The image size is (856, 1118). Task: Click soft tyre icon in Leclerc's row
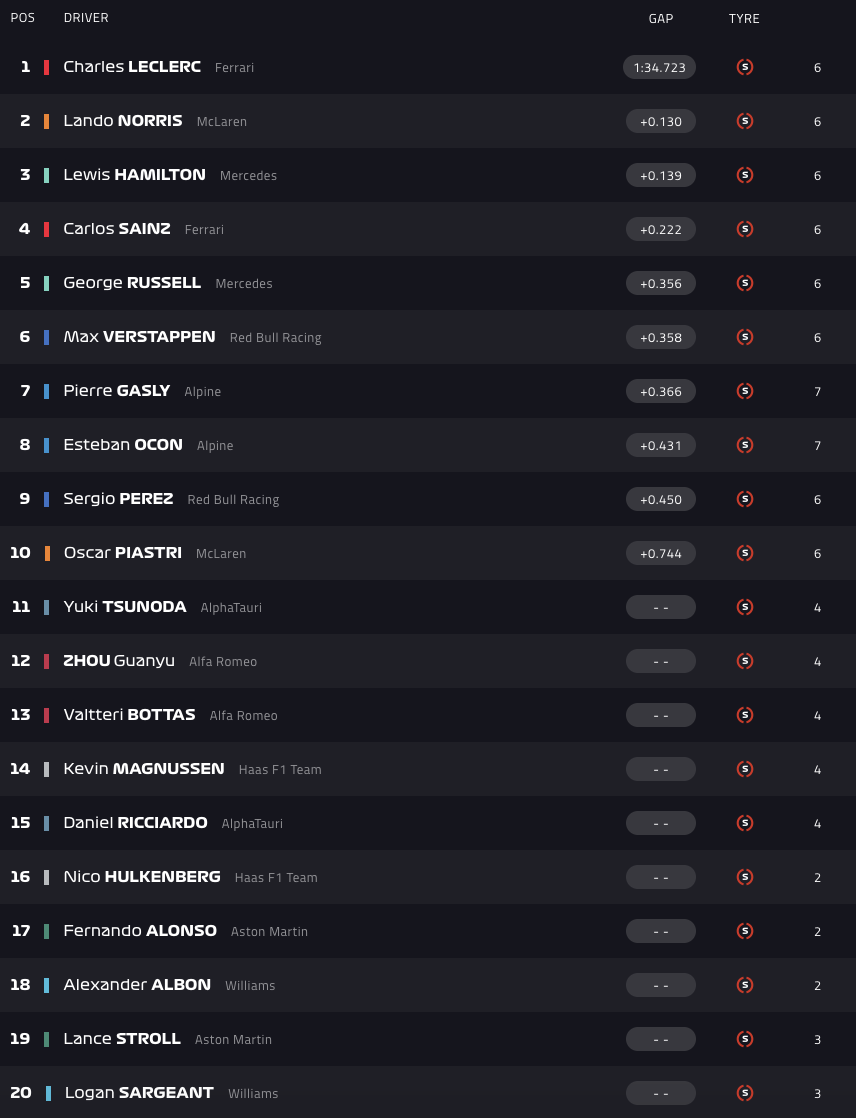[x=744, y=67]
